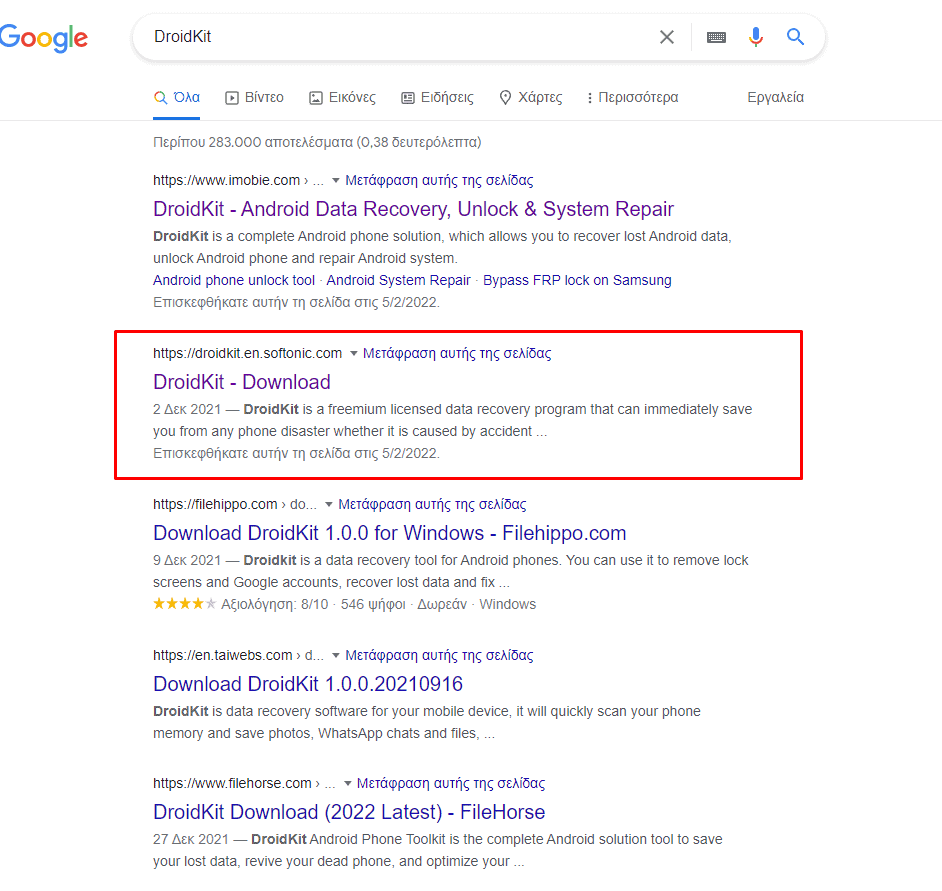
Task: Open DroidKit - Download softonic result
Action: click(241, 382)
